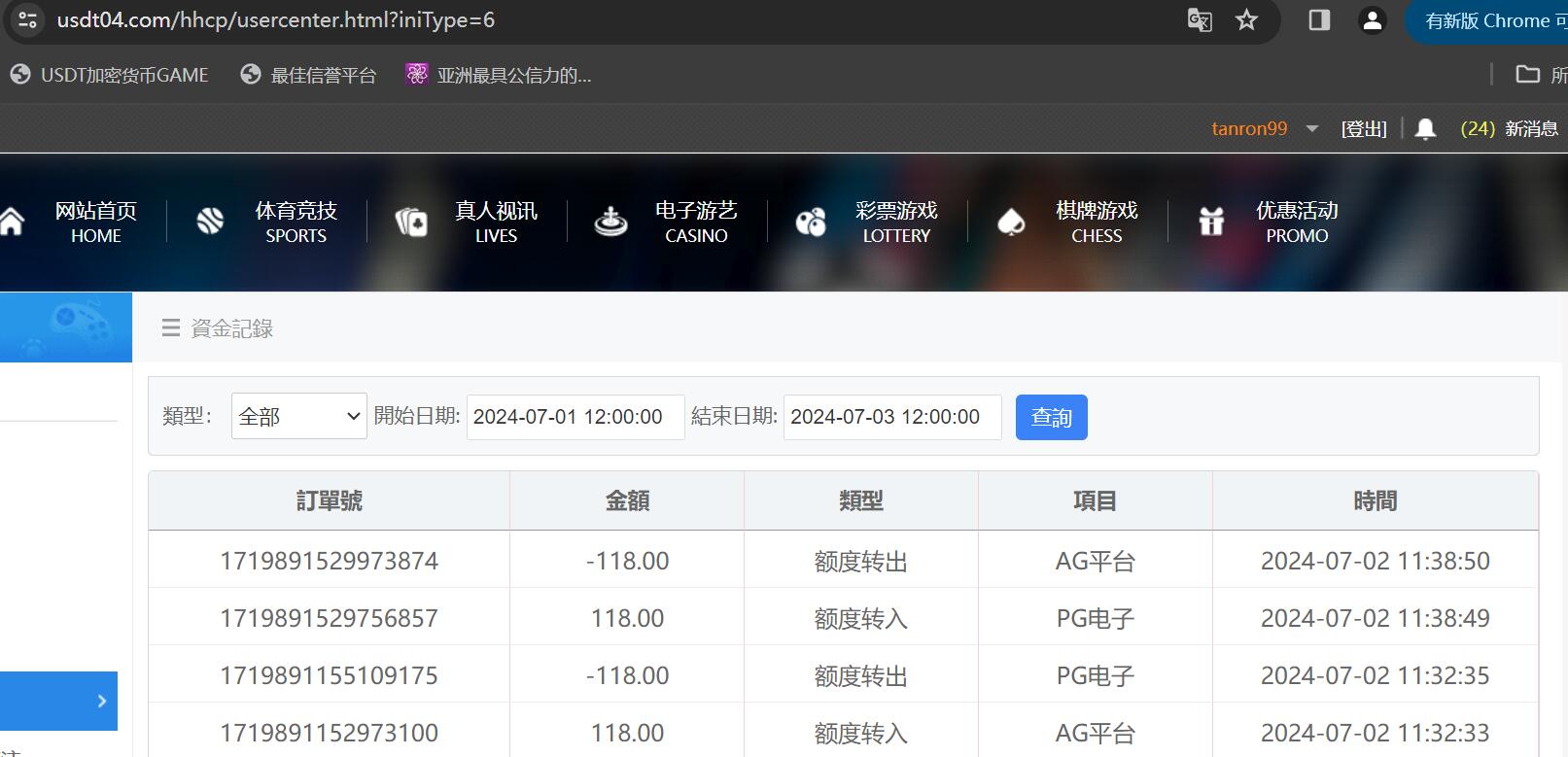Open the 最佳信誉平台 bookmark
Screen dimensions: 1568x757
pyautogui.click(x=308, y=75)
